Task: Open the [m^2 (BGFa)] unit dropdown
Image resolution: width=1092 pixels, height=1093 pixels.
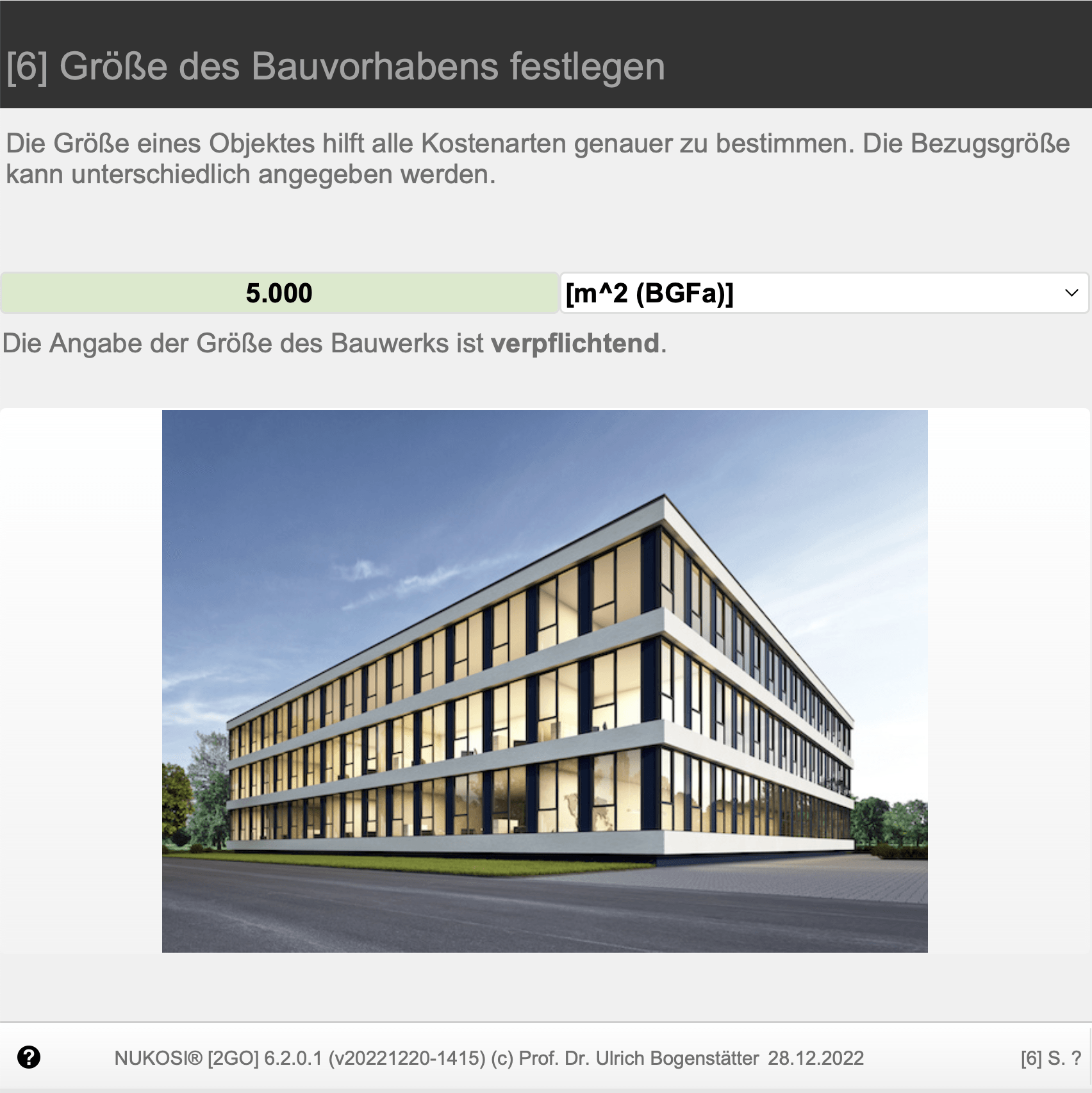Action: pos(825,293)
